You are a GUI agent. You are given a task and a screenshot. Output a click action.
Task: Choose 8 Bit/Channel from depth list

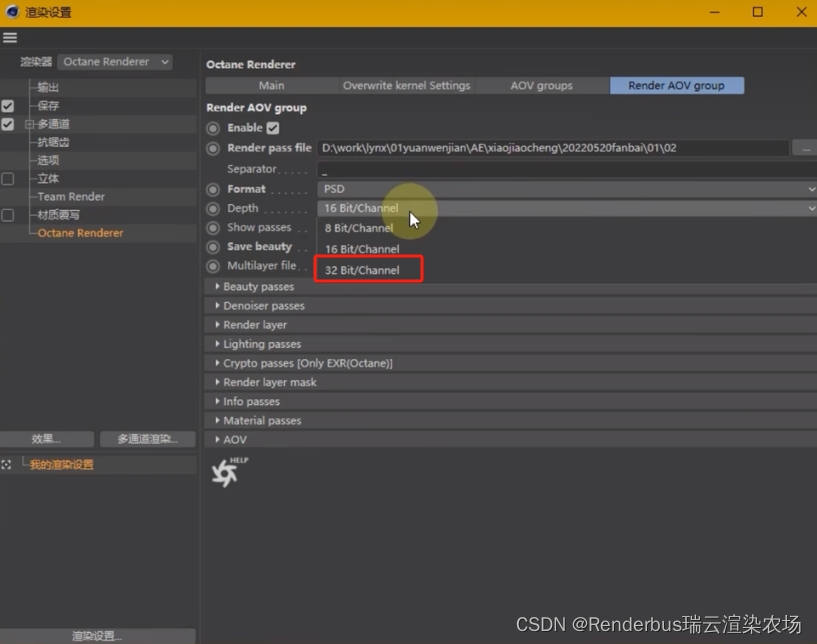click(359, 228)
